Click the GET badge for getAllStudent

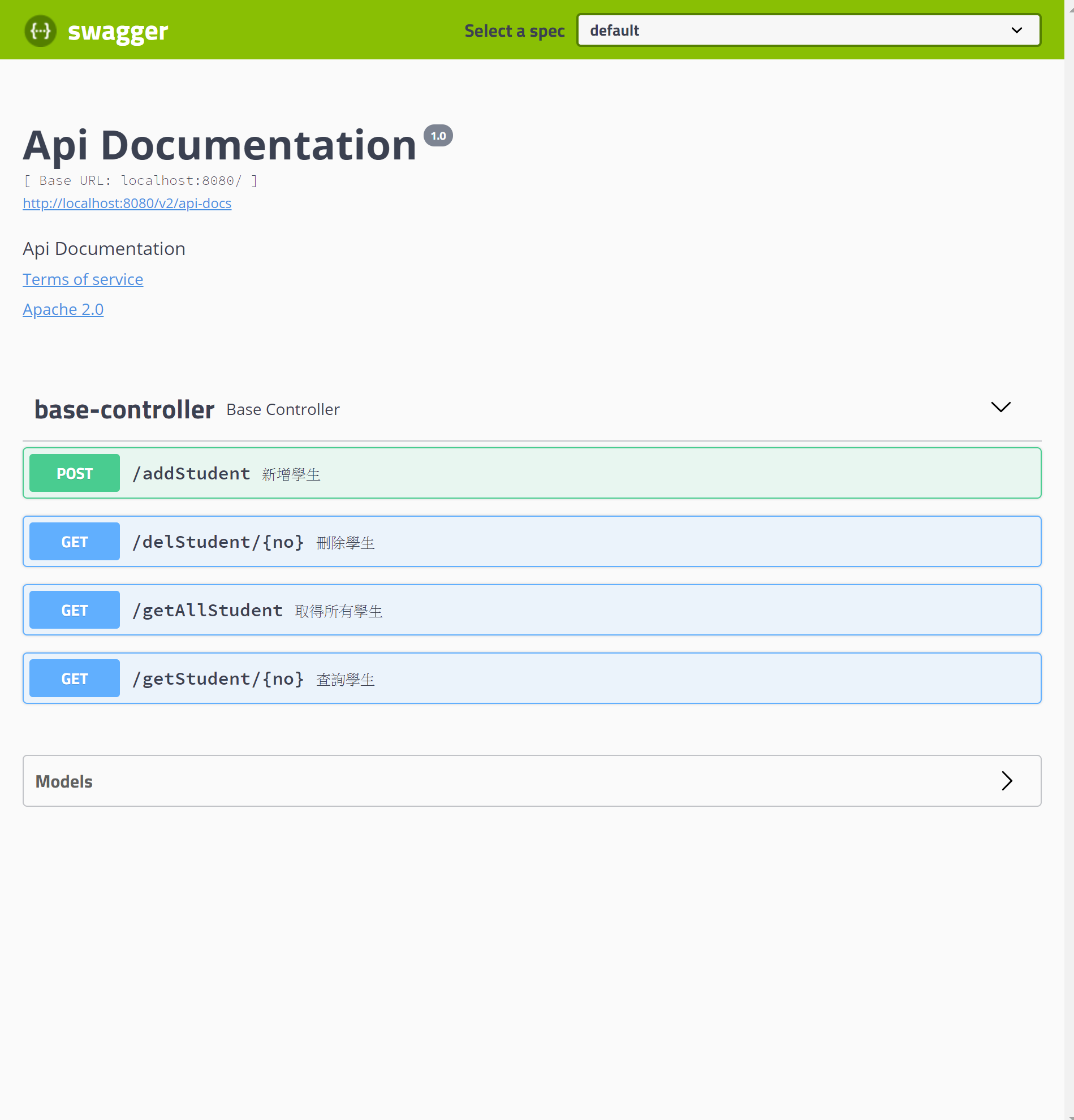tap(74, 610)
